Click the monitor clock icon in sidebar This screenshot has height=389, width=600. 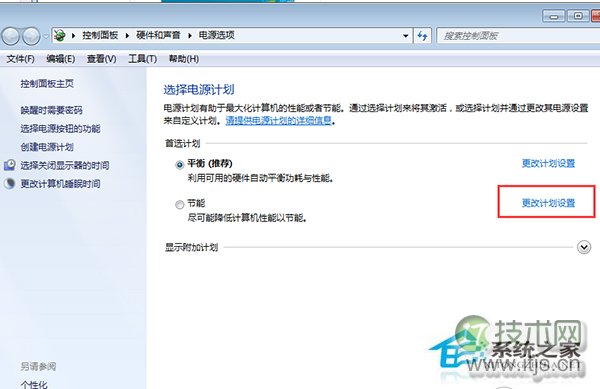pos(10,165)
